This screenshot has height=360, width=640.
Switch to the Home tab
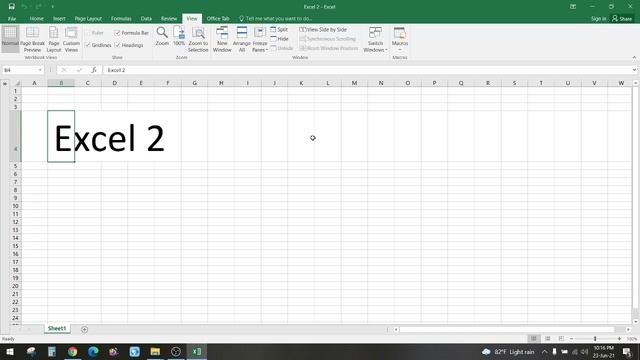(x=36, y=18)
